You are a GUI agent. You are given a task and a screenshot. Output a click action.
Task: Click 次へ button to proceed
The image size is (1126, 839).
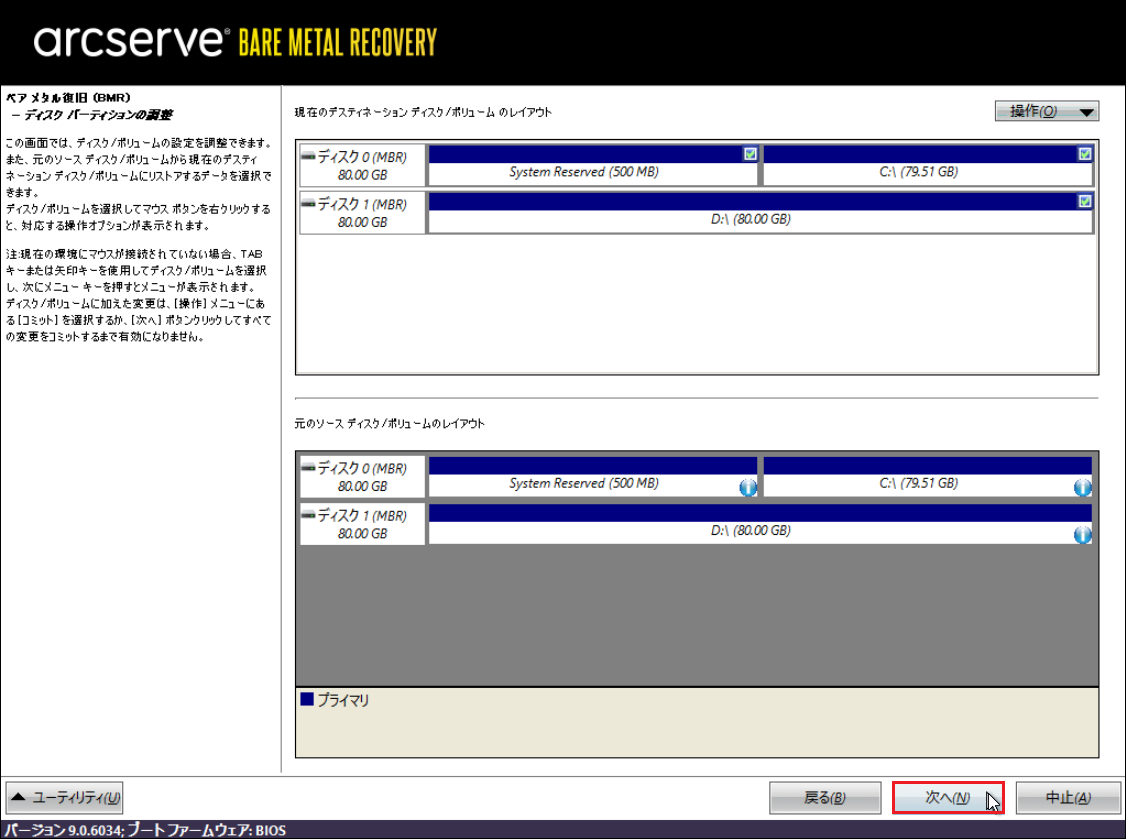pos(947,797)
